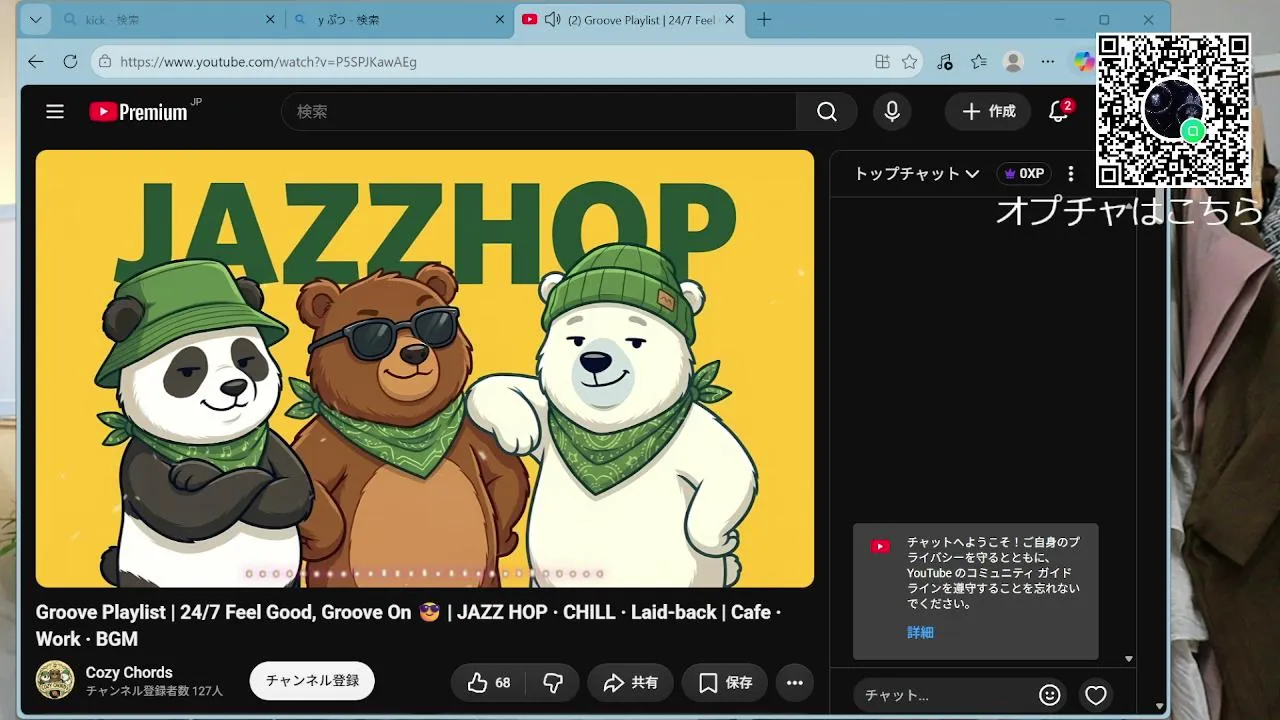Reload the page with refresh icon

(70, 62)
